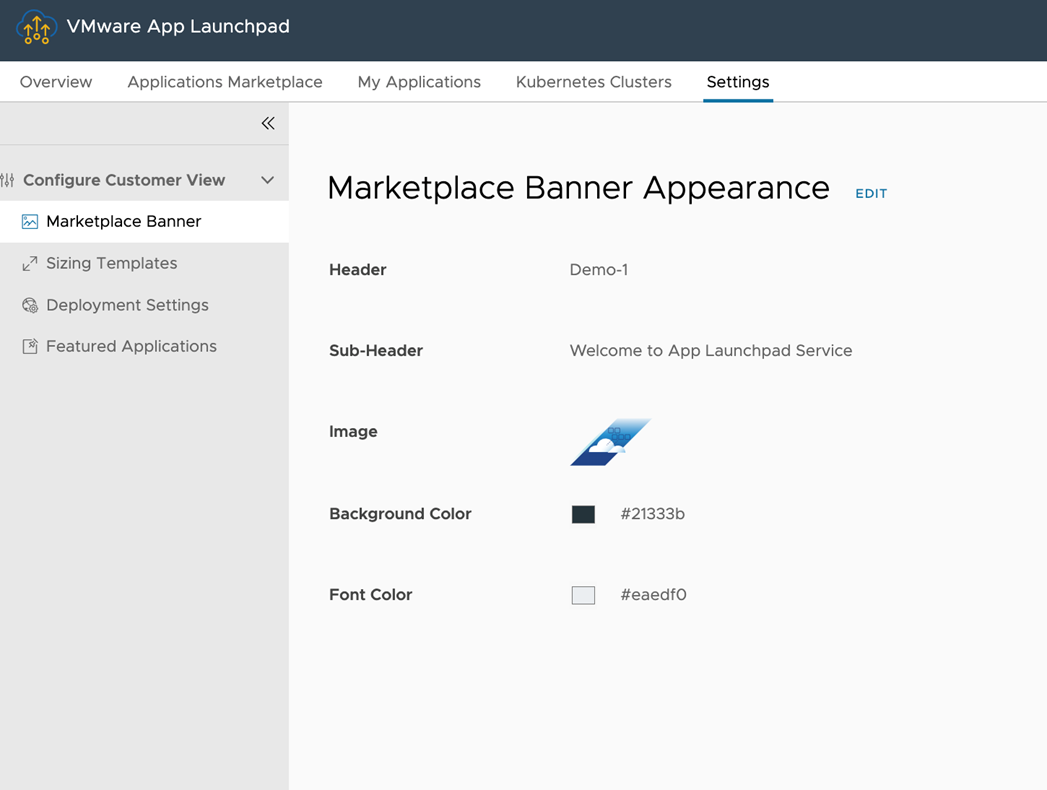The image size is (1047, 790).
Task: Click the banner image thumbnail
Action: (x=610, y=442)
